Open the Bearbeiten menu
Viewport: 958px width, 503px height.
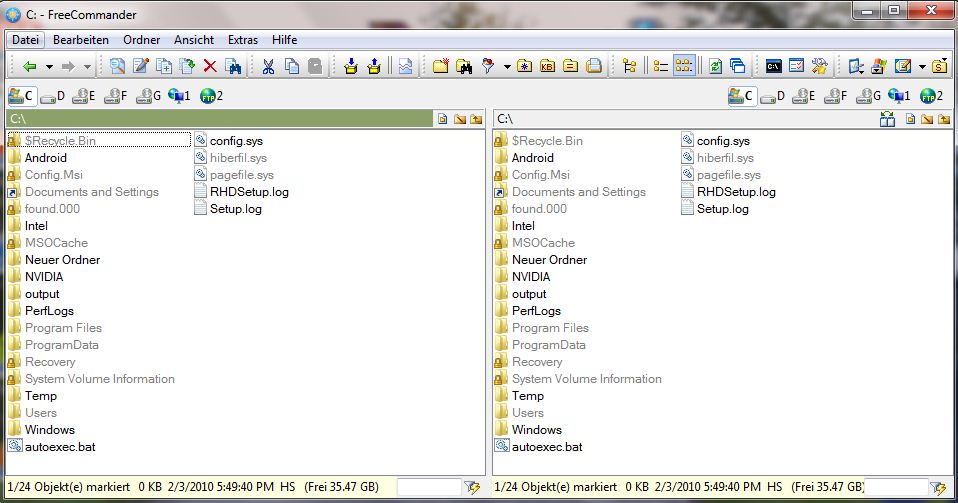click(x=81, y=40)
